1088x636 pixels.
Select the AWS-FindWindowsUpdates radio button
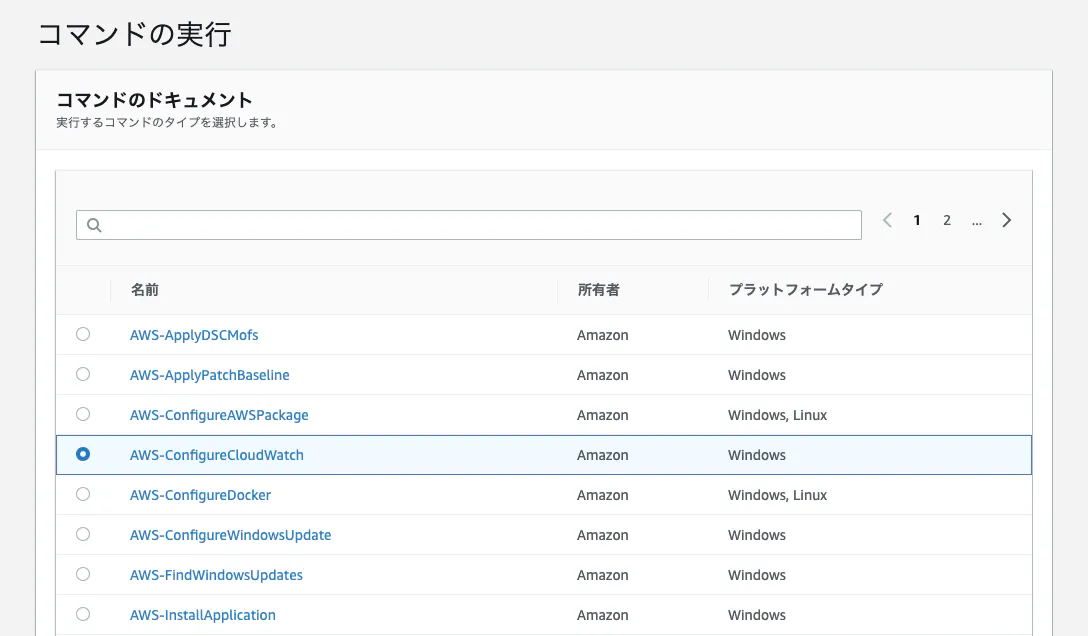(83, 574)
